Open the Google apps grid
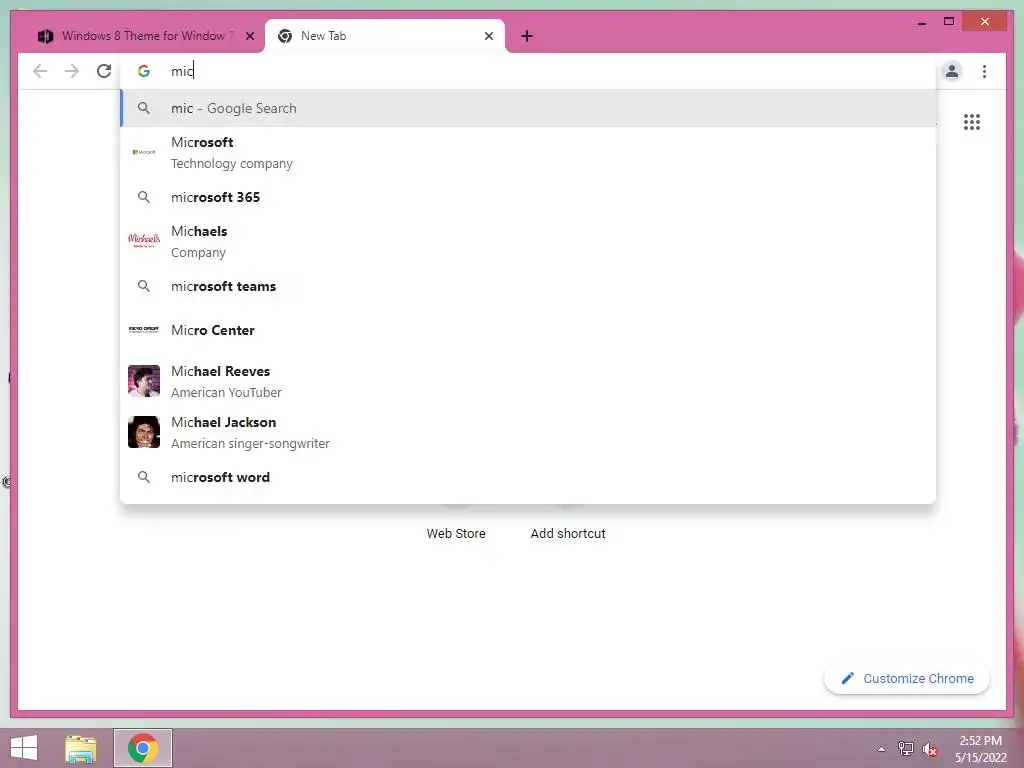This screenshot has width=1024, height=768. point(972,121)
